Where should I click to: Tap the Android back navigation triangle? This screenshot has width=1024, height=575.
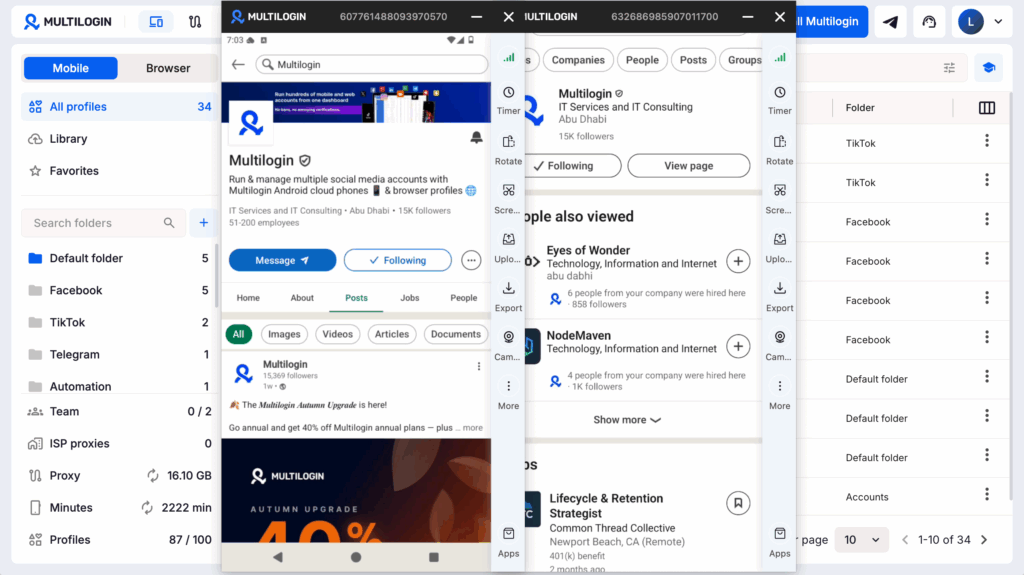click(x=278, y=557)
